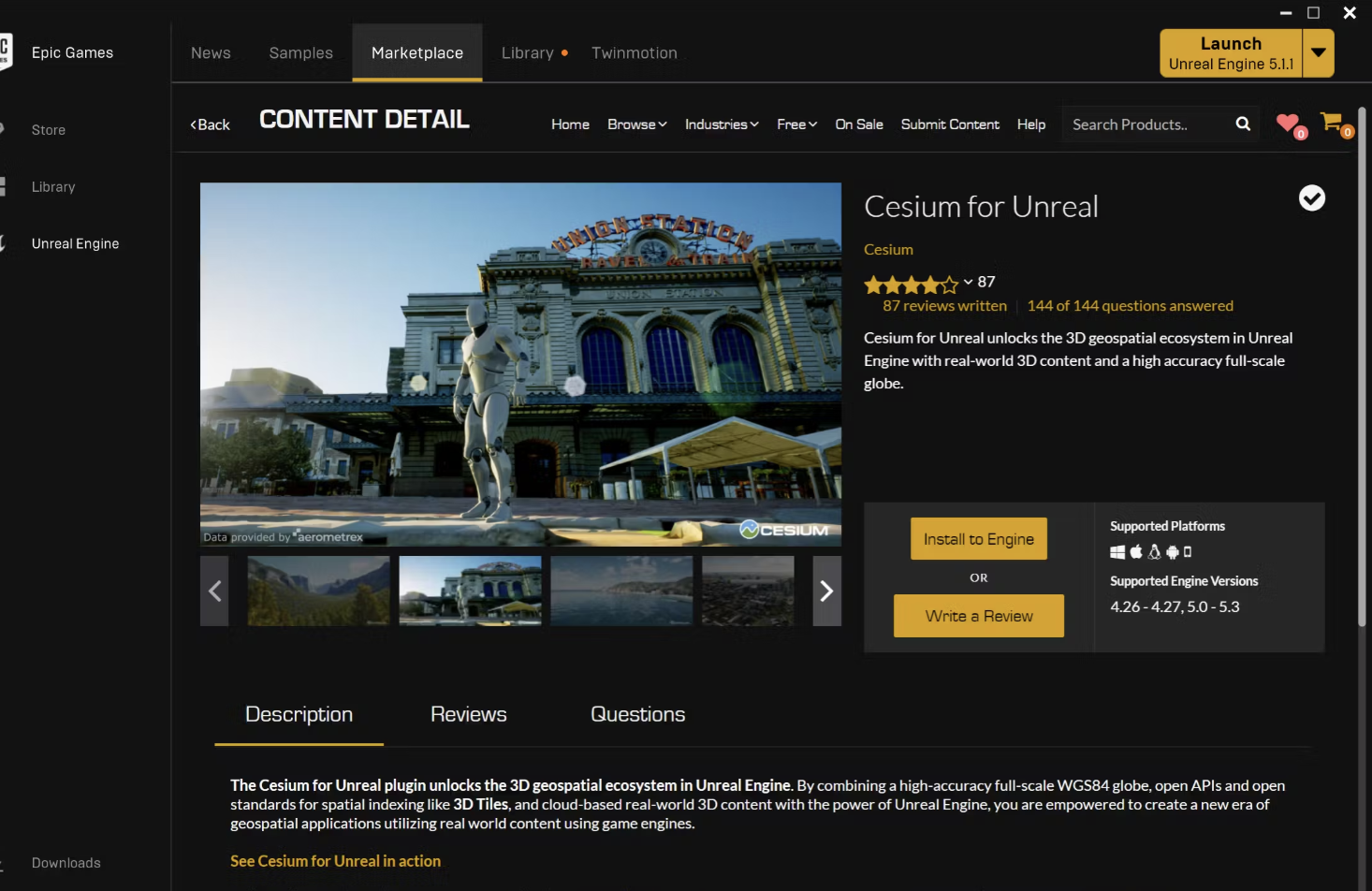The height and width of the screenshot is (891, 1372).
Task: Click the page vertical scrollbar
Action: [x=1362, y=365]
